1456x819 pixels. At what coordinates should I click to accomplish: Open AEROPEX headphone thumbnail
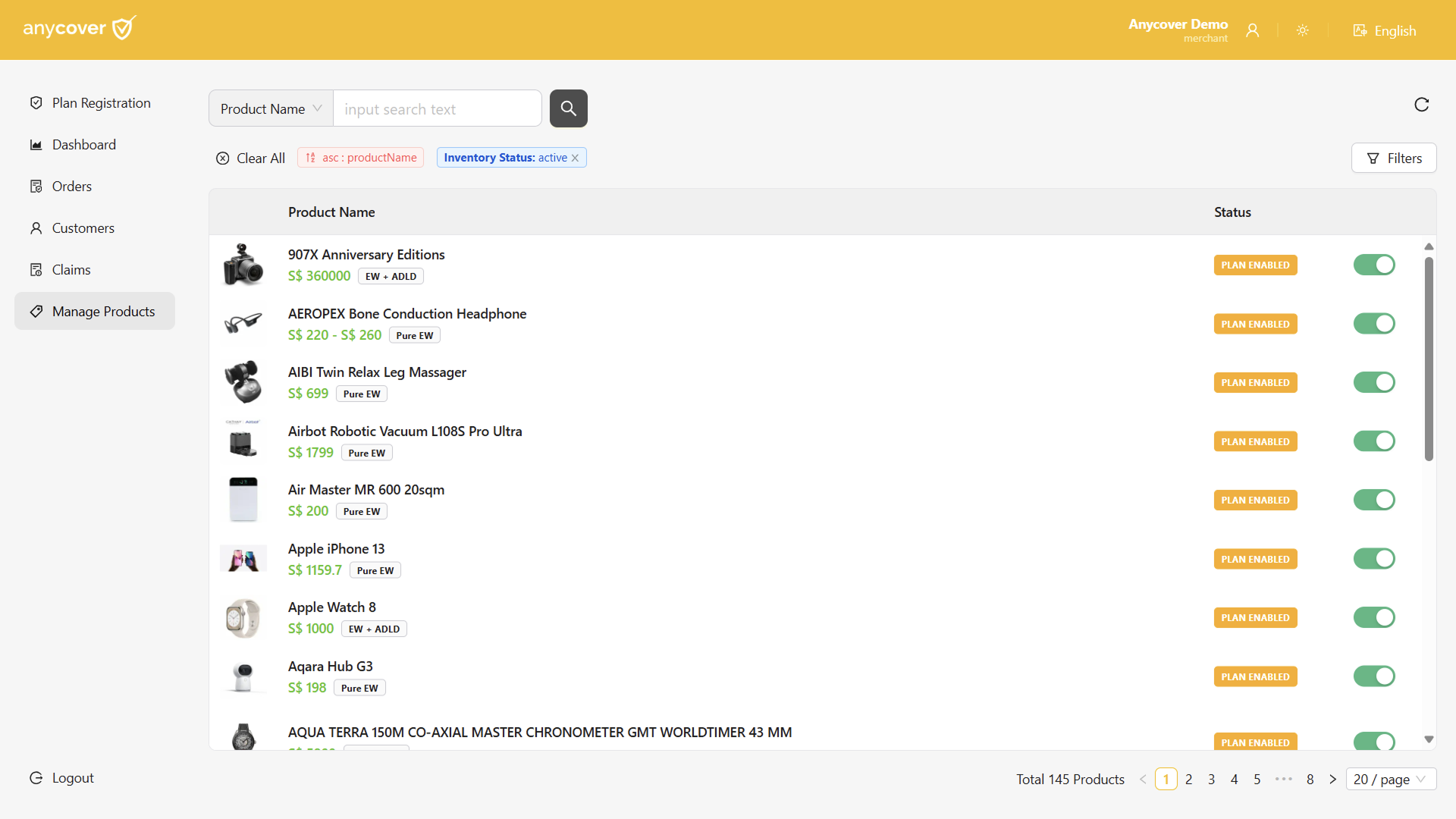click(x=243, y=324)
